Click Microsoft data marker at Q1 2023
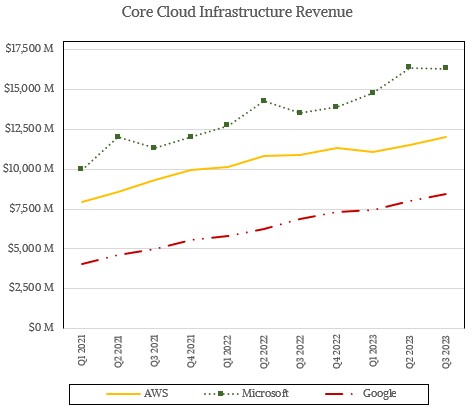473x410 pixels. point(372,93)
